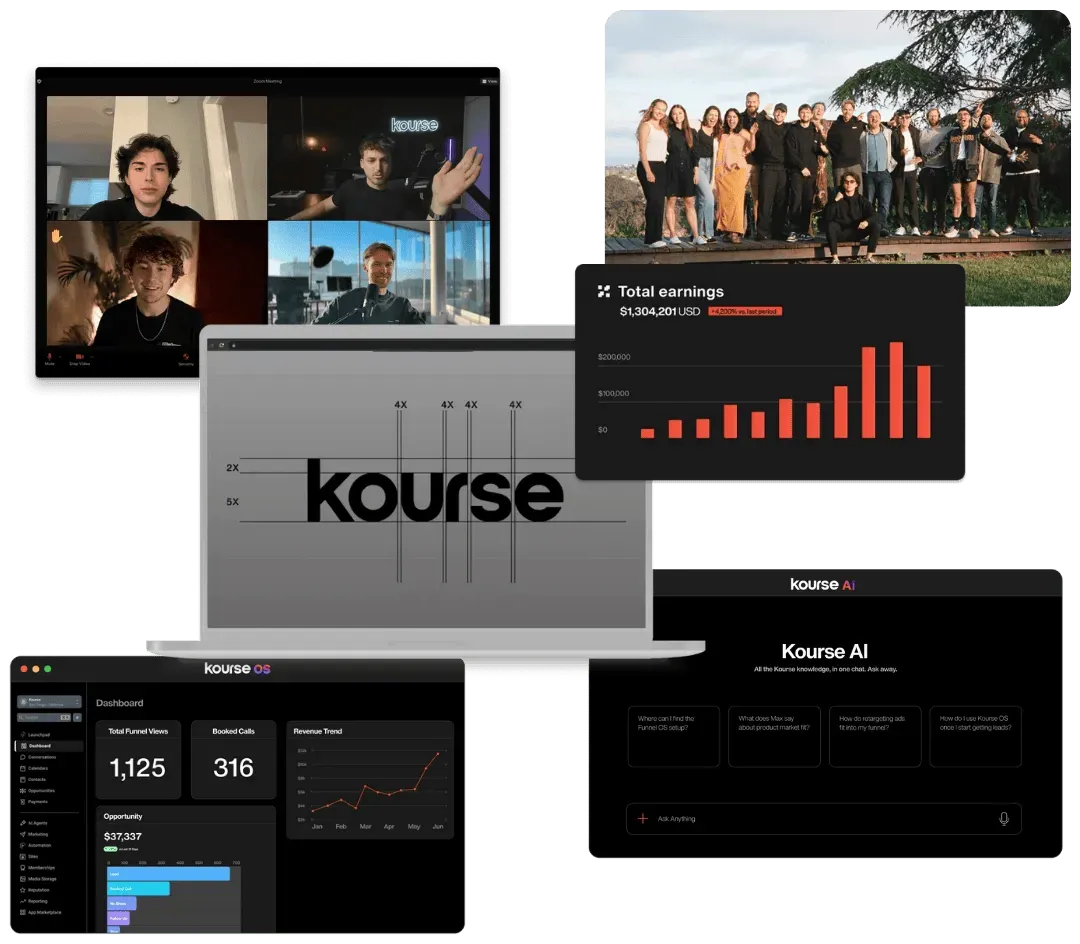Viewport: 1080px width, 944px height.
Task: Click the microphone icon in Kourse AI
Action: (1004, 819)
